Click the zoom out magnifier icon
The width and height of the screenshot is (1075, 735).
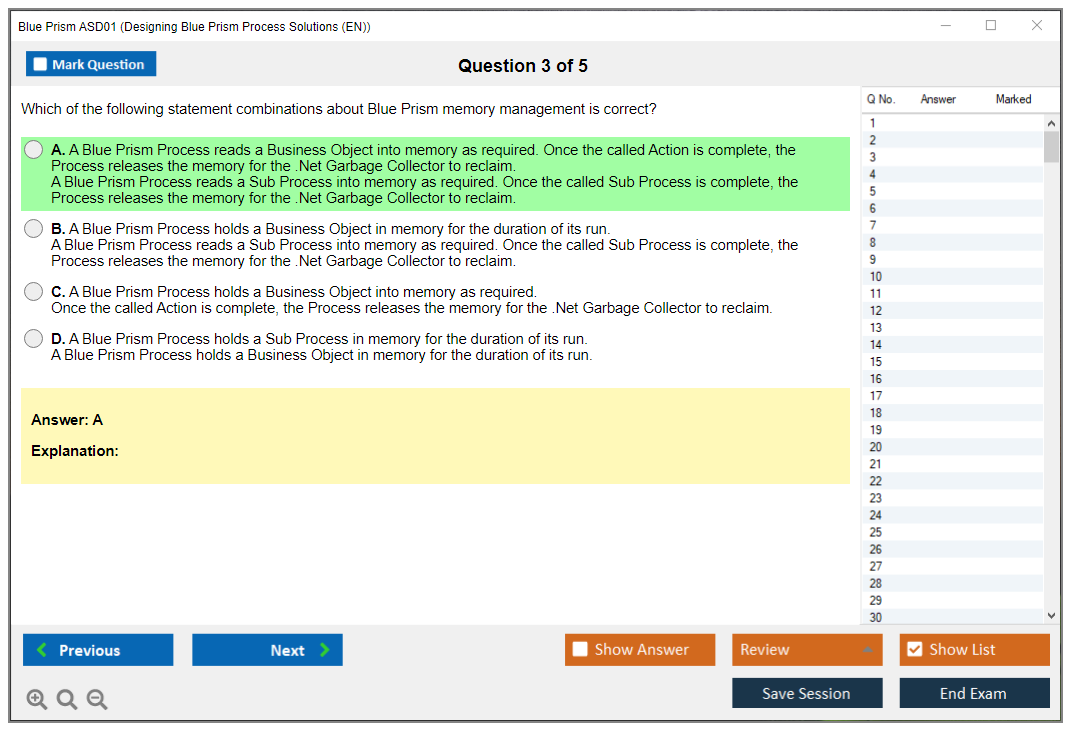pyautogui.click(x=97, y=700)
